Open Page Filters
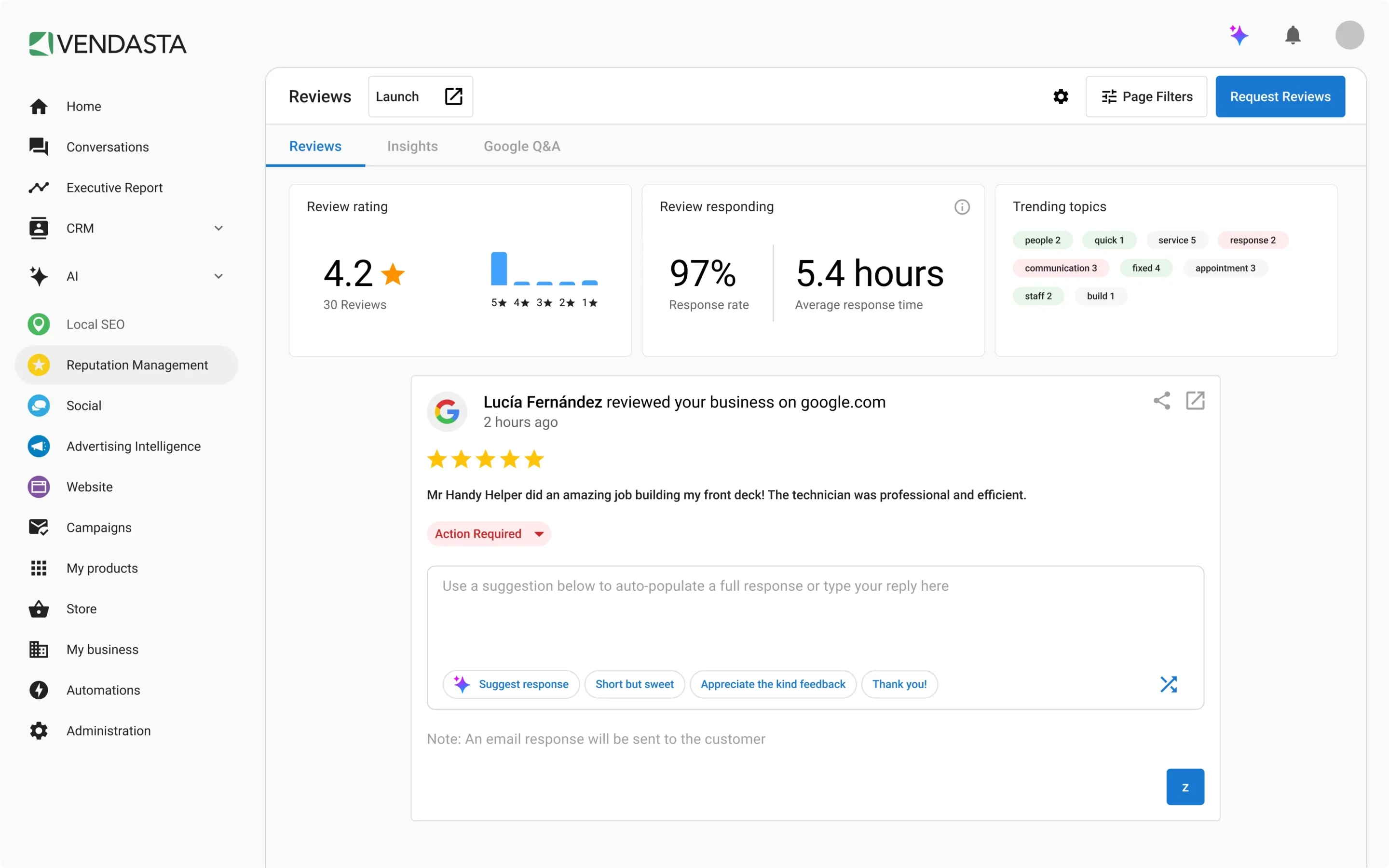This screenshot has width=1389, height=868. pos(1145,96)
